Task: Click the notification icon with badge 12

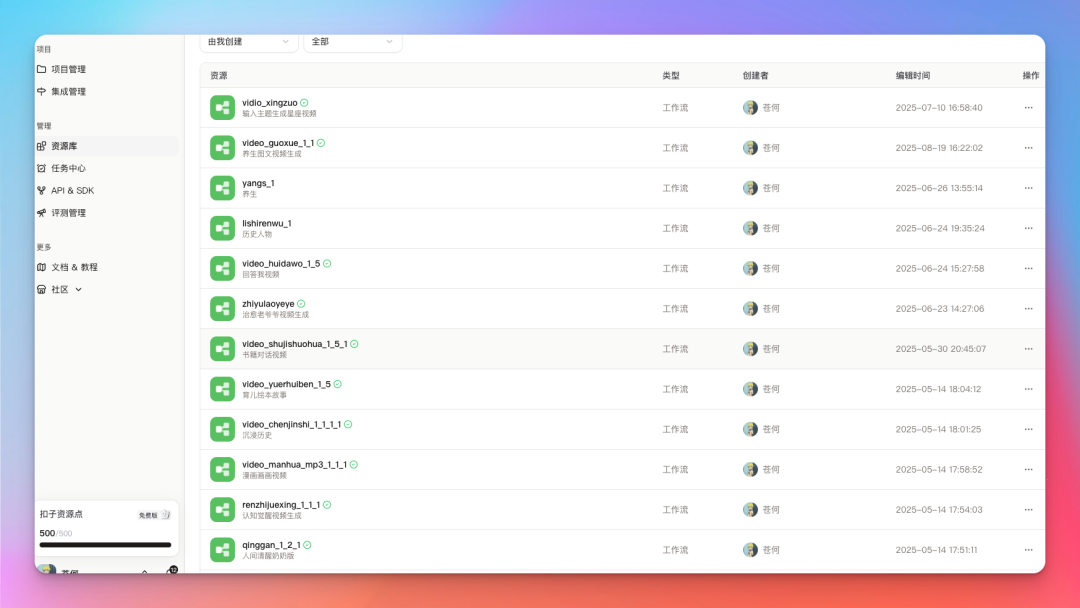Action: pyautogui.click(x=169, y=572)
